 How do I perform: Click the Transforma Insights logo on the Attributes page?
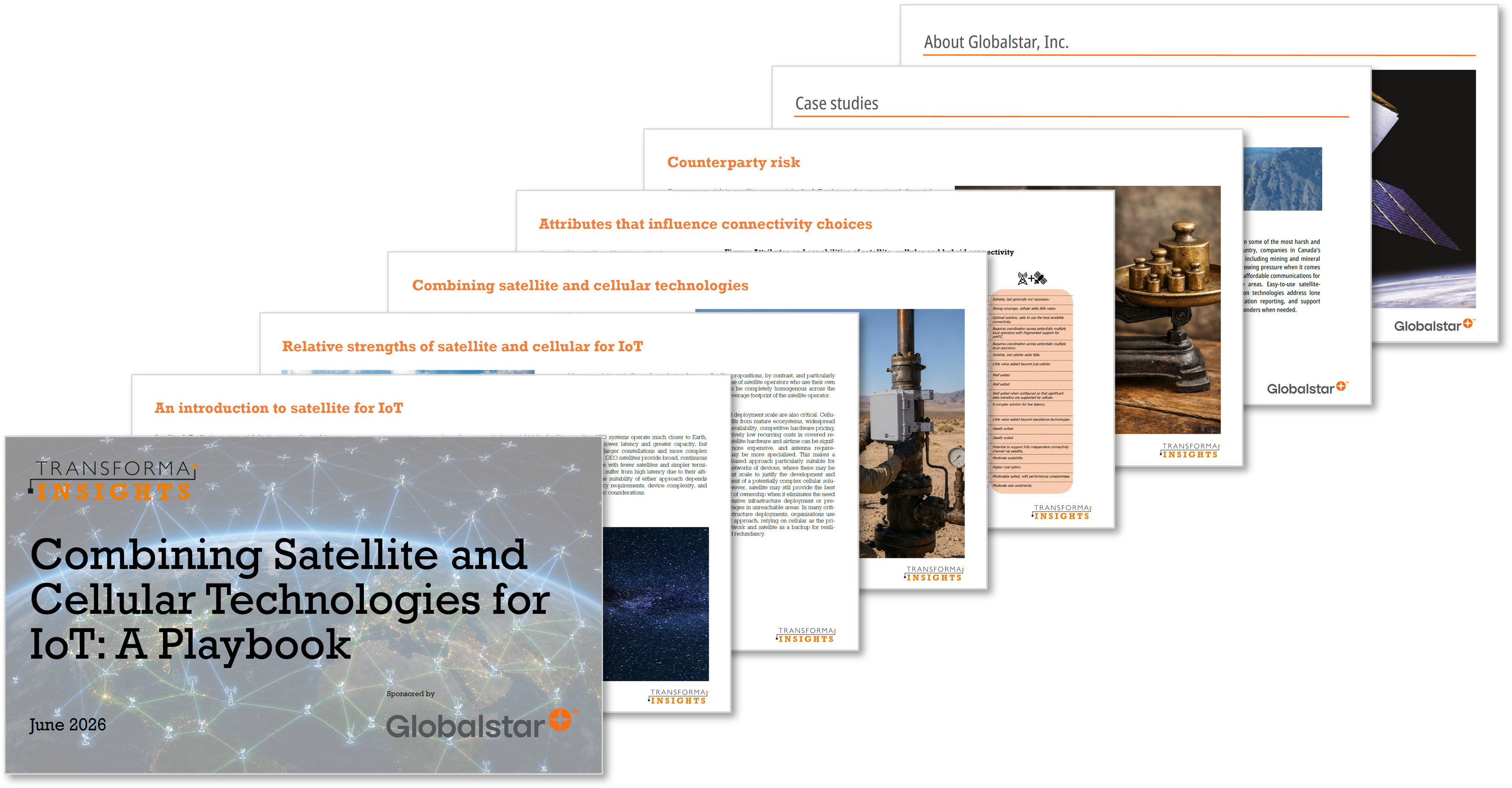(1061, 512)
